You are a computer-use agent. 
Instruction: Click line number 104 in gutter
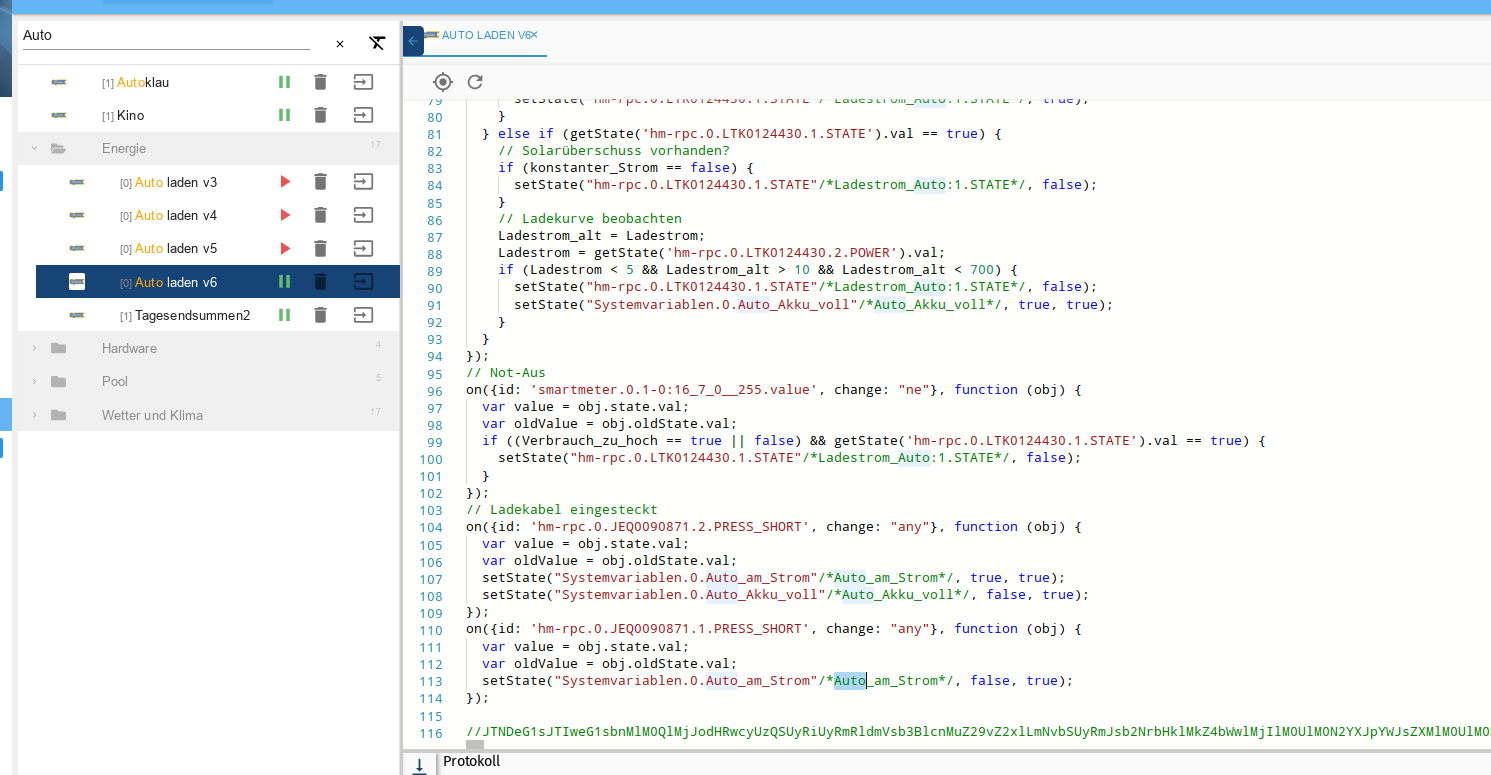431,527
